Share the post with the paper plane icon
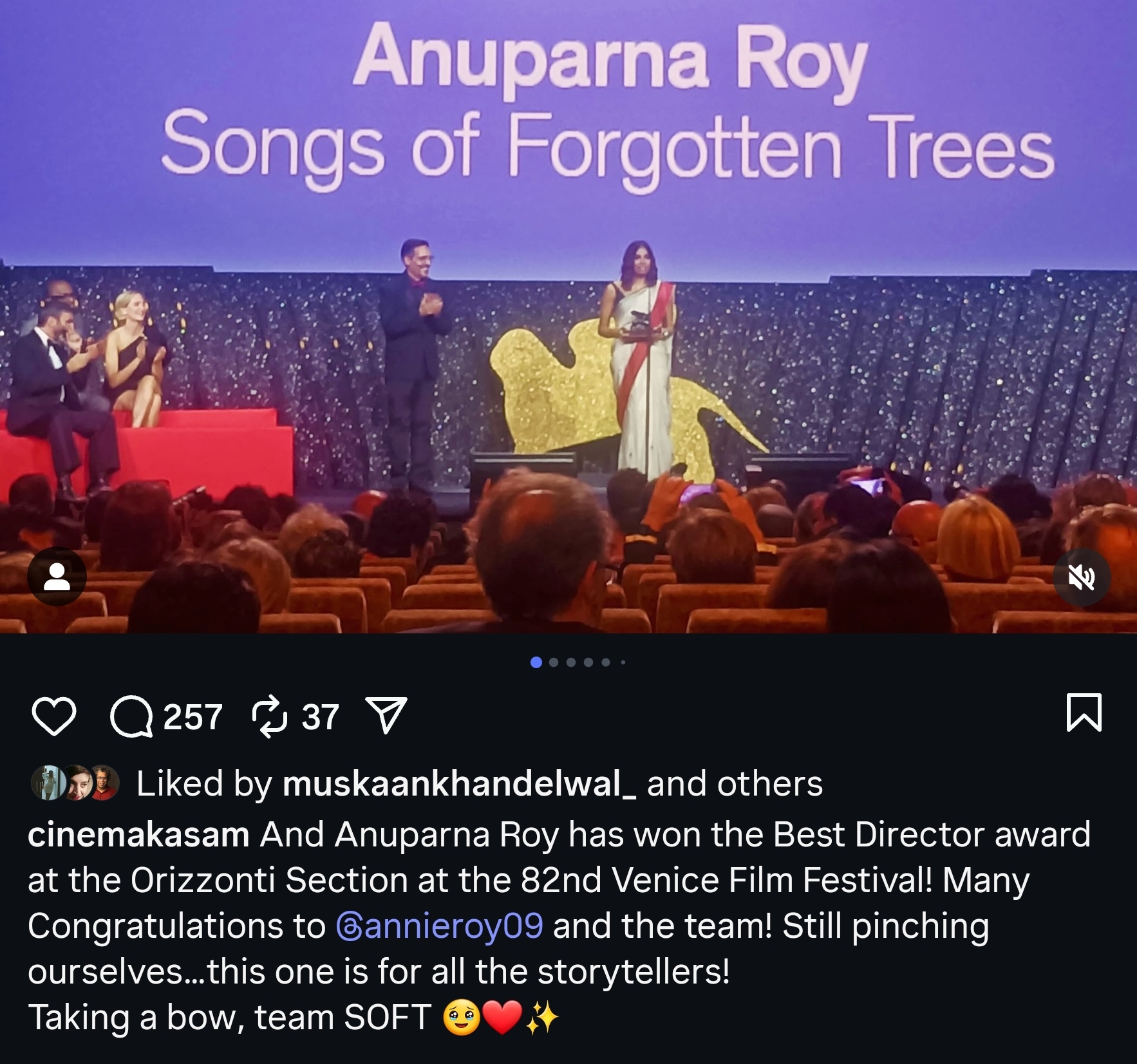This screenshot has width=1137, height=1064. (x=386, y=716)
